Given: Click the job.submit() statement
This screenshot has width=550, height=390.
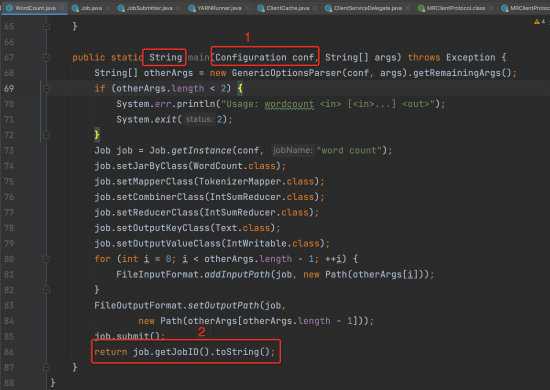Looking at the screenshot, I should 129,336.
